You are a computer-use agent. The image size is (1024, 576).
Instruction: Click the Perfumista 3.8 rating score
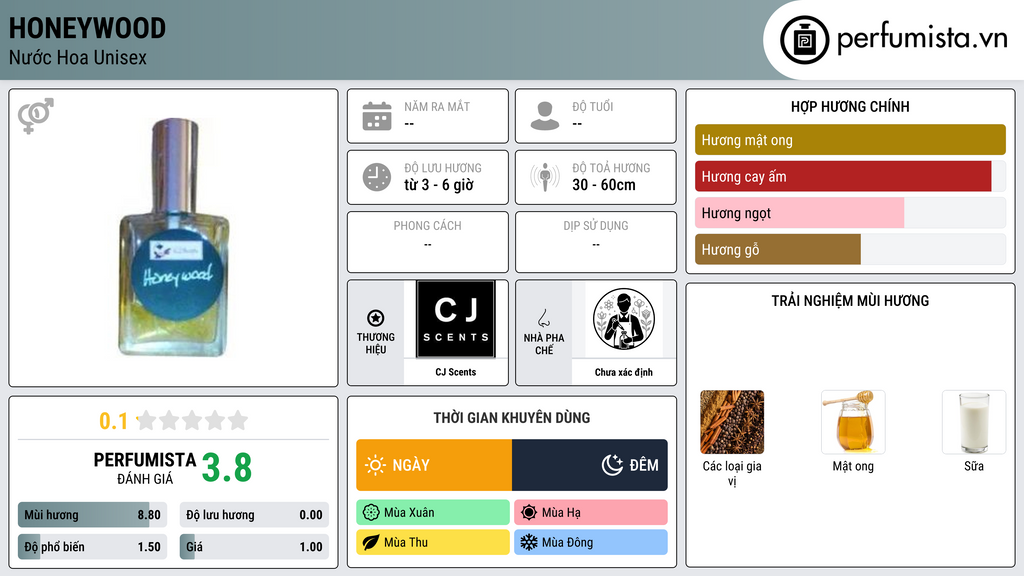pos(227,468)
